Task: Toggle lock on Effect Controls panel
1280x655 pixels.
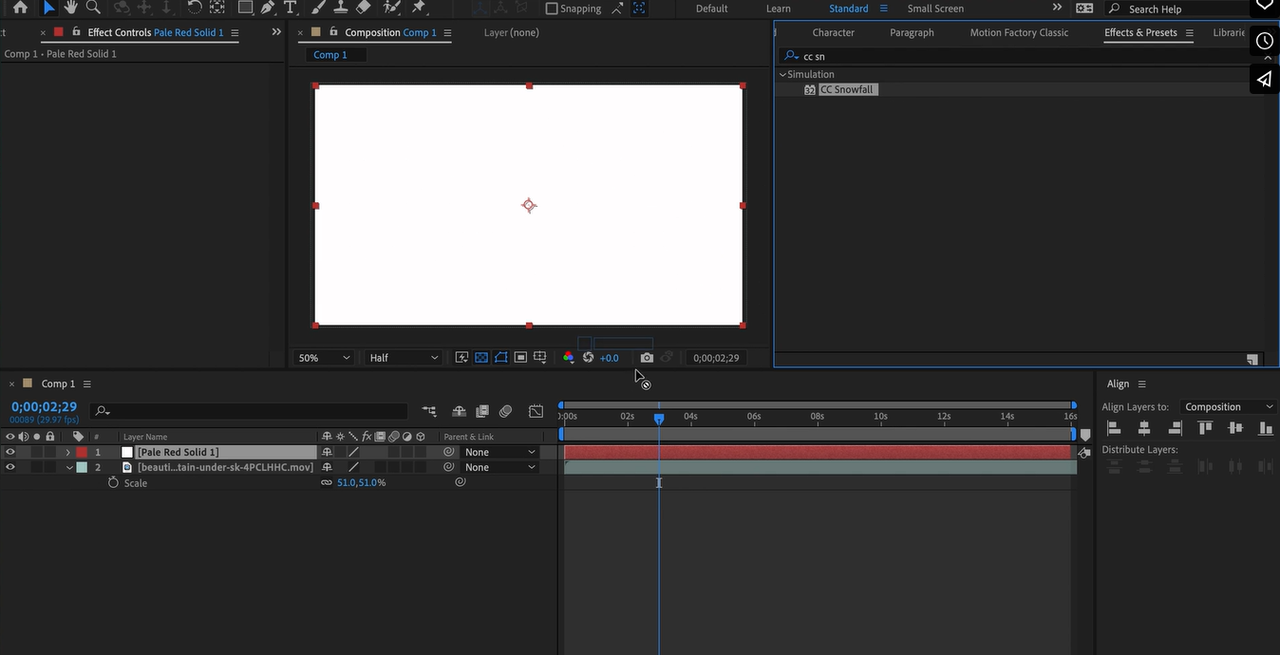Action: 75,32
